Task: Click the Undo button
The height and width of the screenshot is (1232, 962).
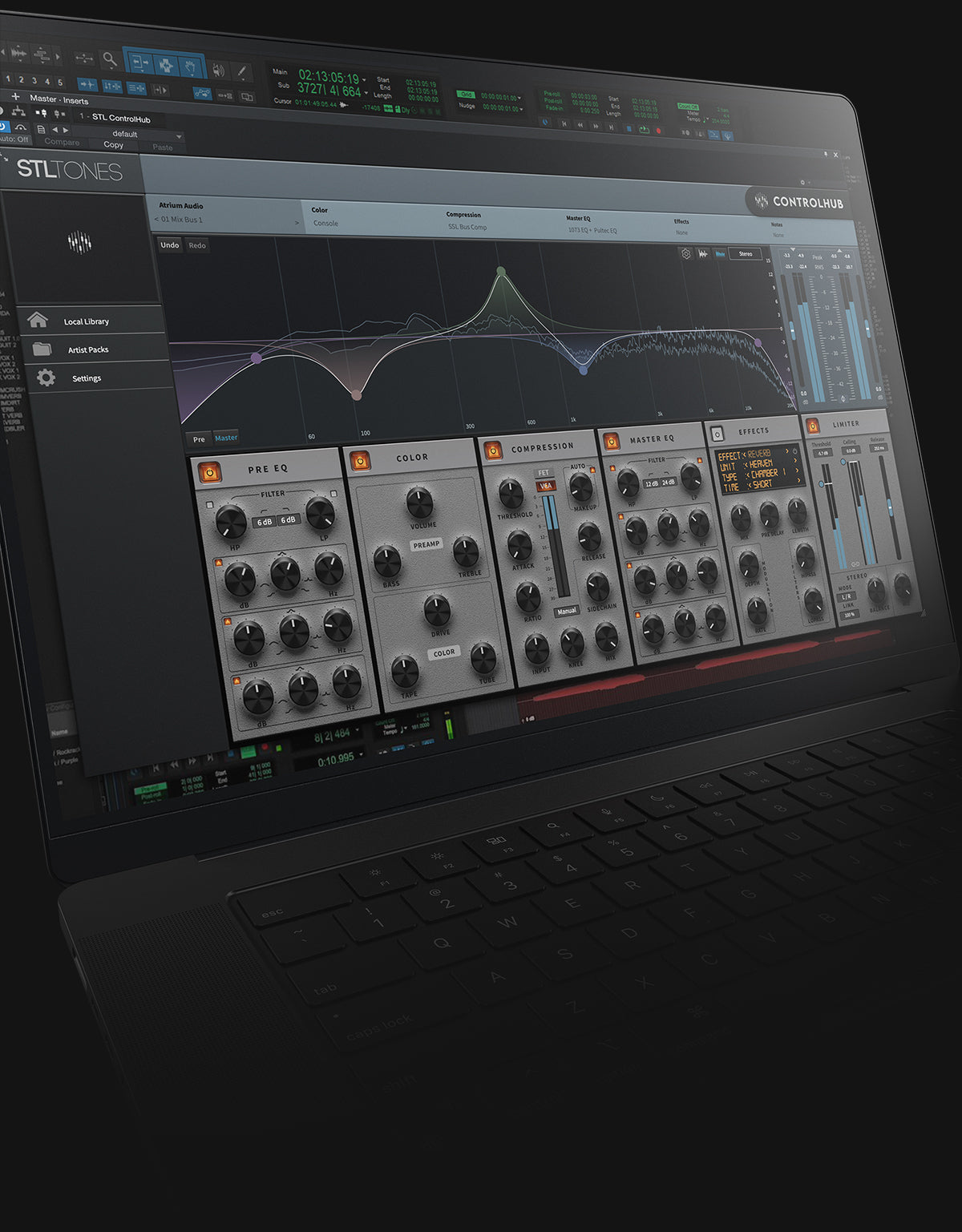Action: click(x=169, y=245)
